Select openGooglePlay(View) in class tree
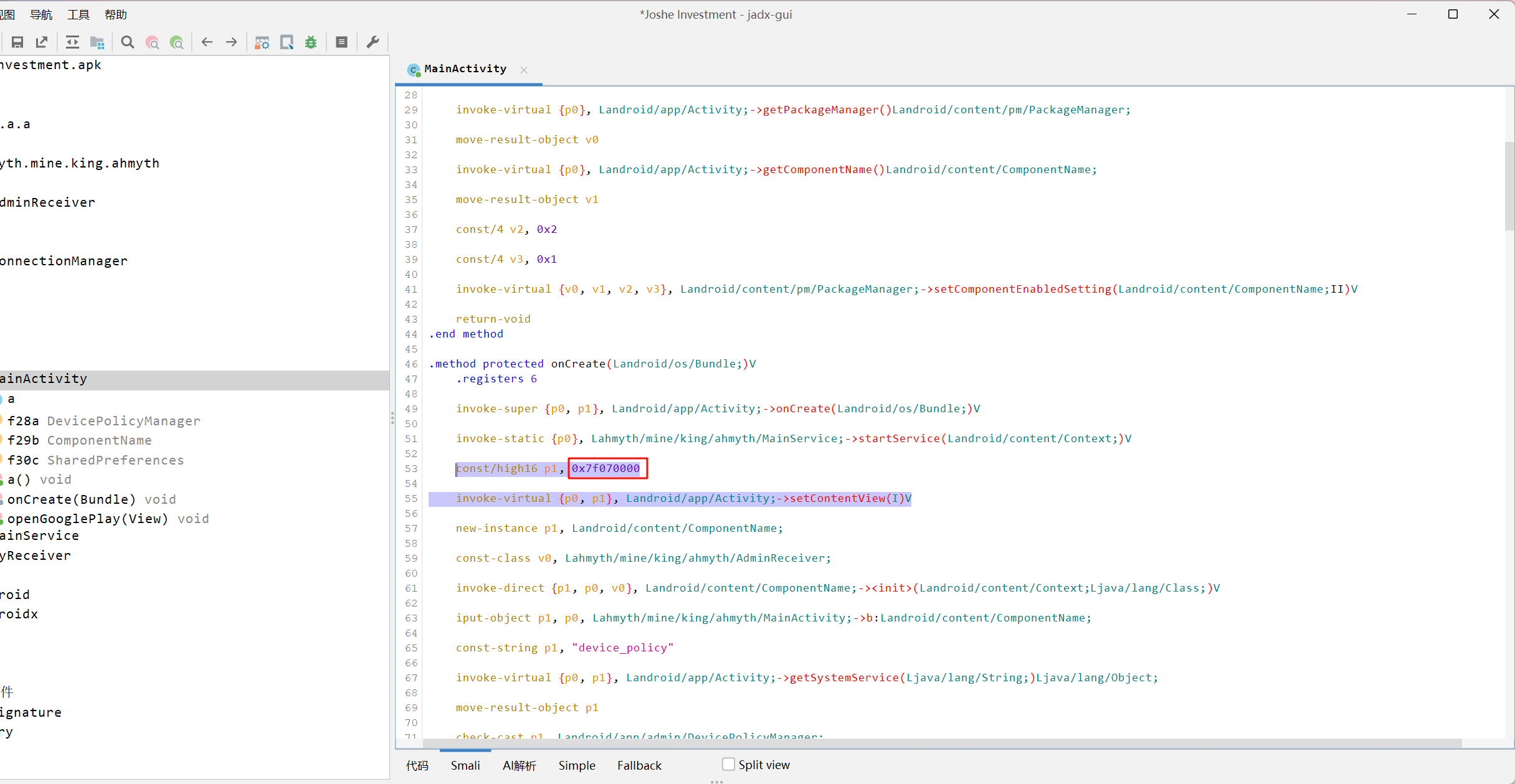Screen dimensions: 1515x784 (87, 519)
